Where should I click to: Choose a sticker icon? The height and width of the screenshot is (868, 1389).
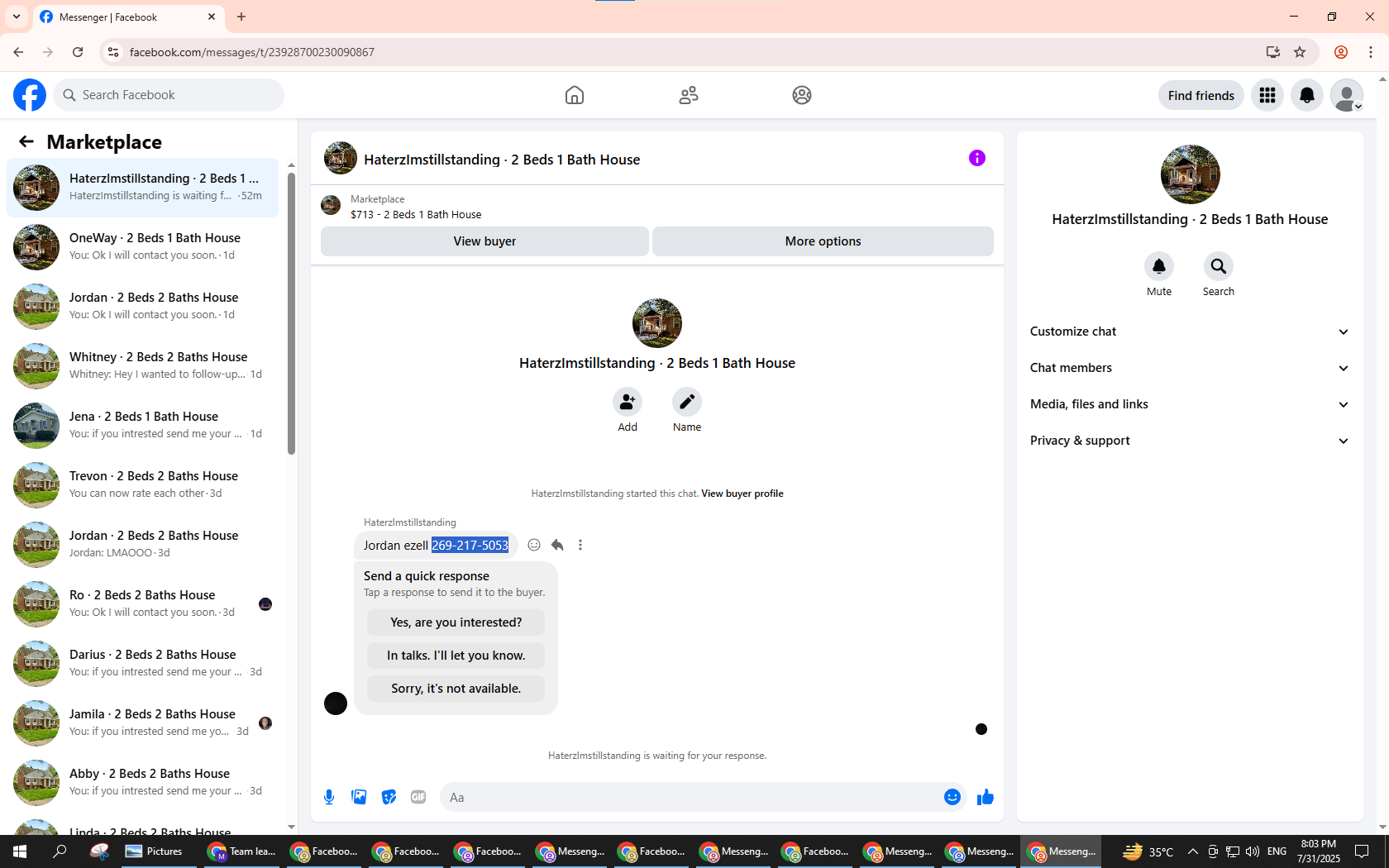pyautogui.click(x=389, y=797)
